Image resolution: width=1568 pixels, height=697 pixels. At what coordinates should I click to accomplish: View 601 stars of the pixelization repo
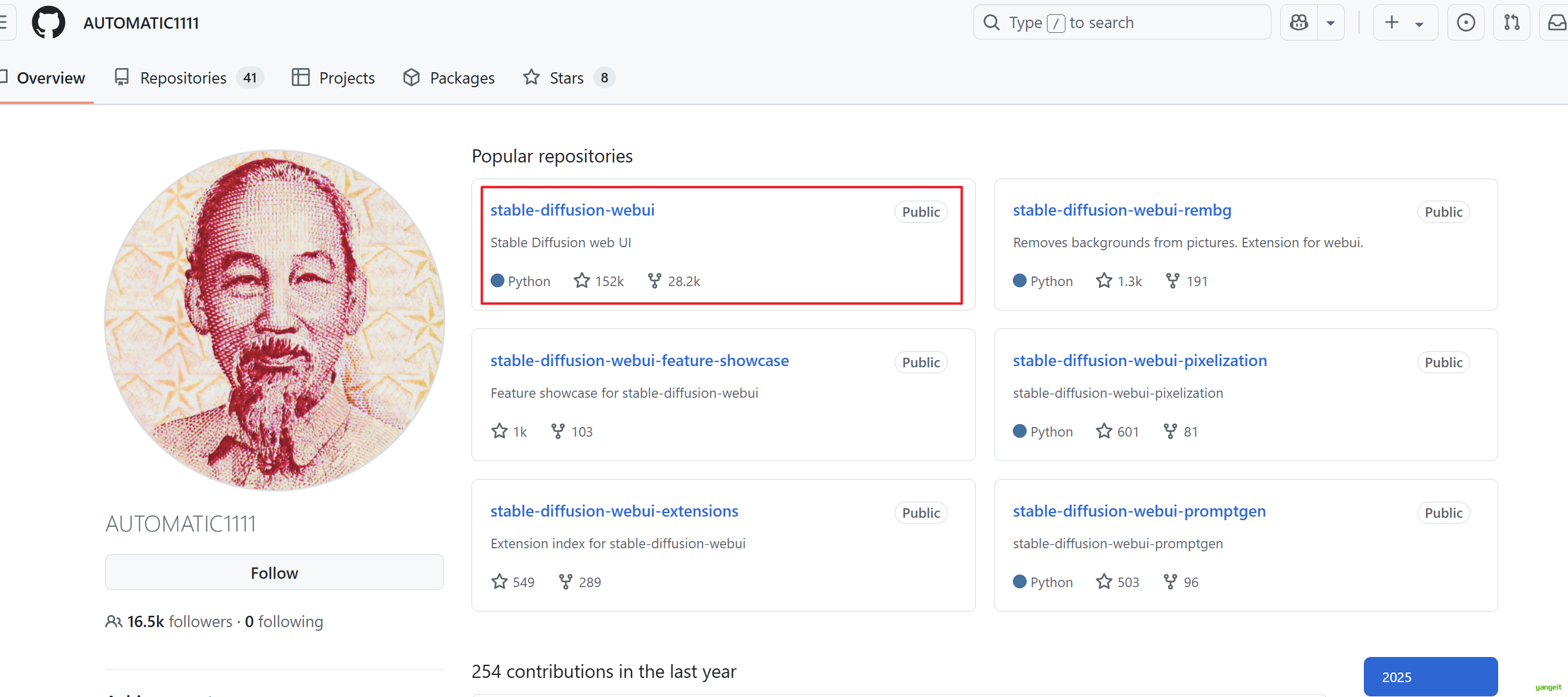1117,431
